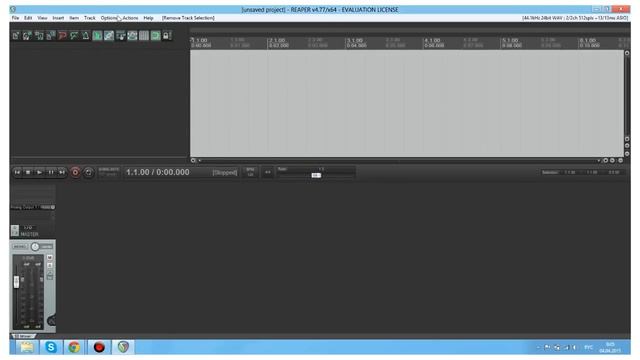This screenshot has height=360, width=640.
Task: Open the Insert menu
Action: coord(58,18)
